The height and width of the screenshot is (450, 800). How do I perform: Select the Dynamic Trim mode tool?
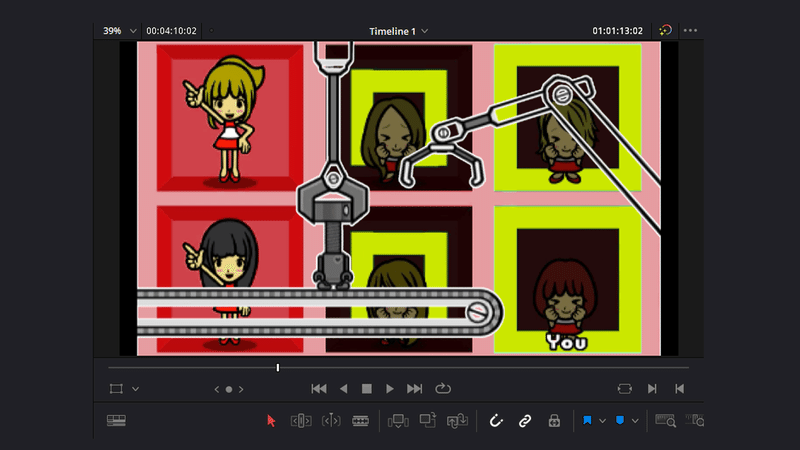pos(331,421)
